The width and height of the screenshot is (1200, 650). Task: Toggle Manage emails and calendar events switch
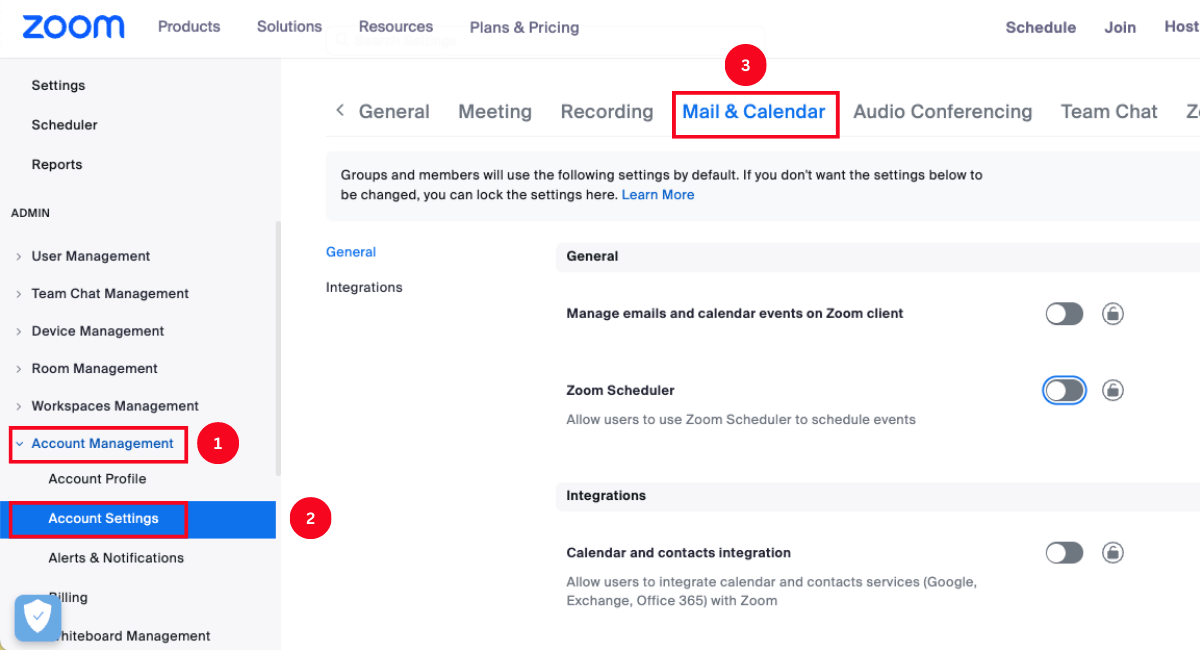pos(1064,314)
